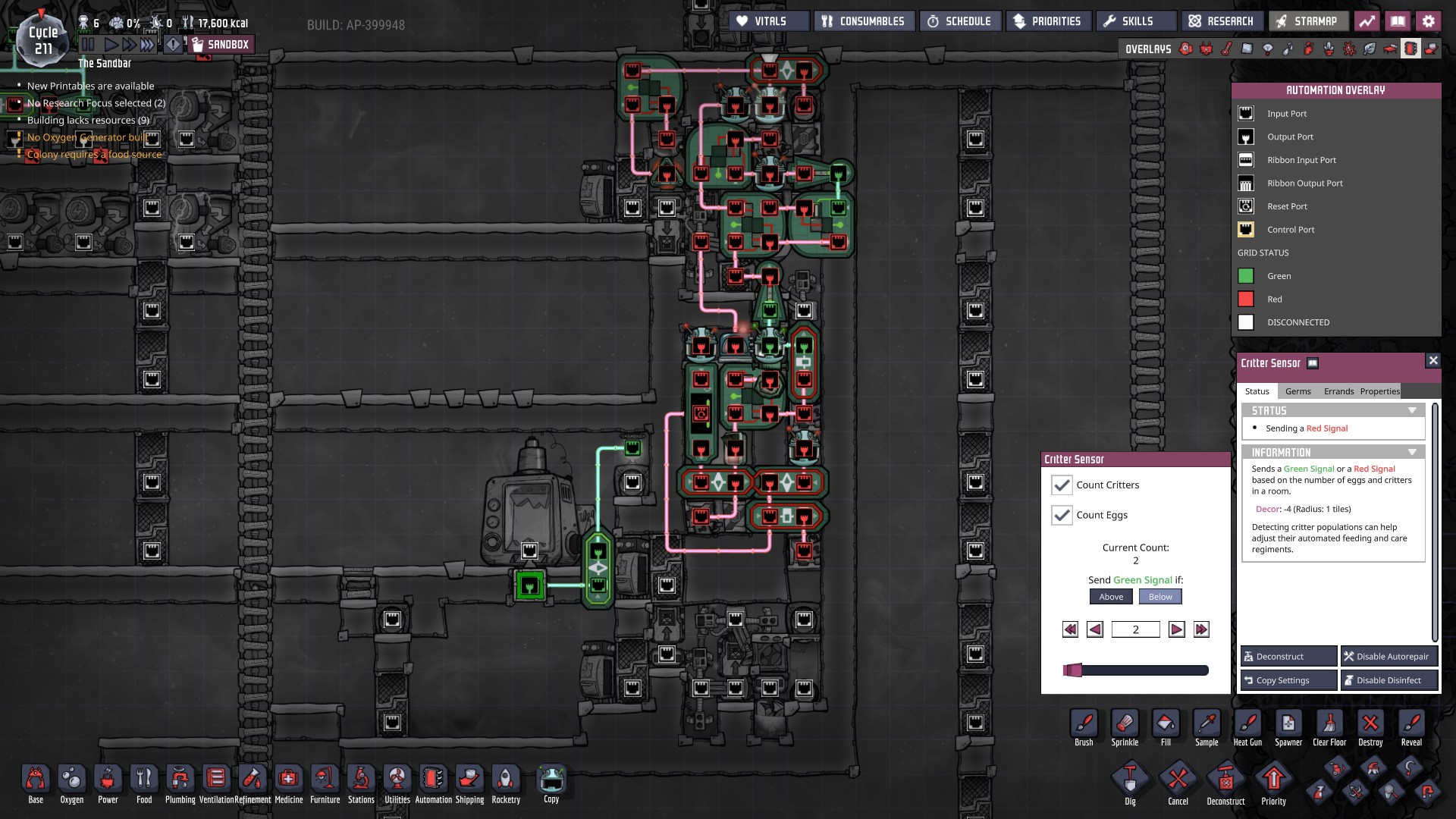
Task: Open the Power overlay
Action: (1207, 49)
